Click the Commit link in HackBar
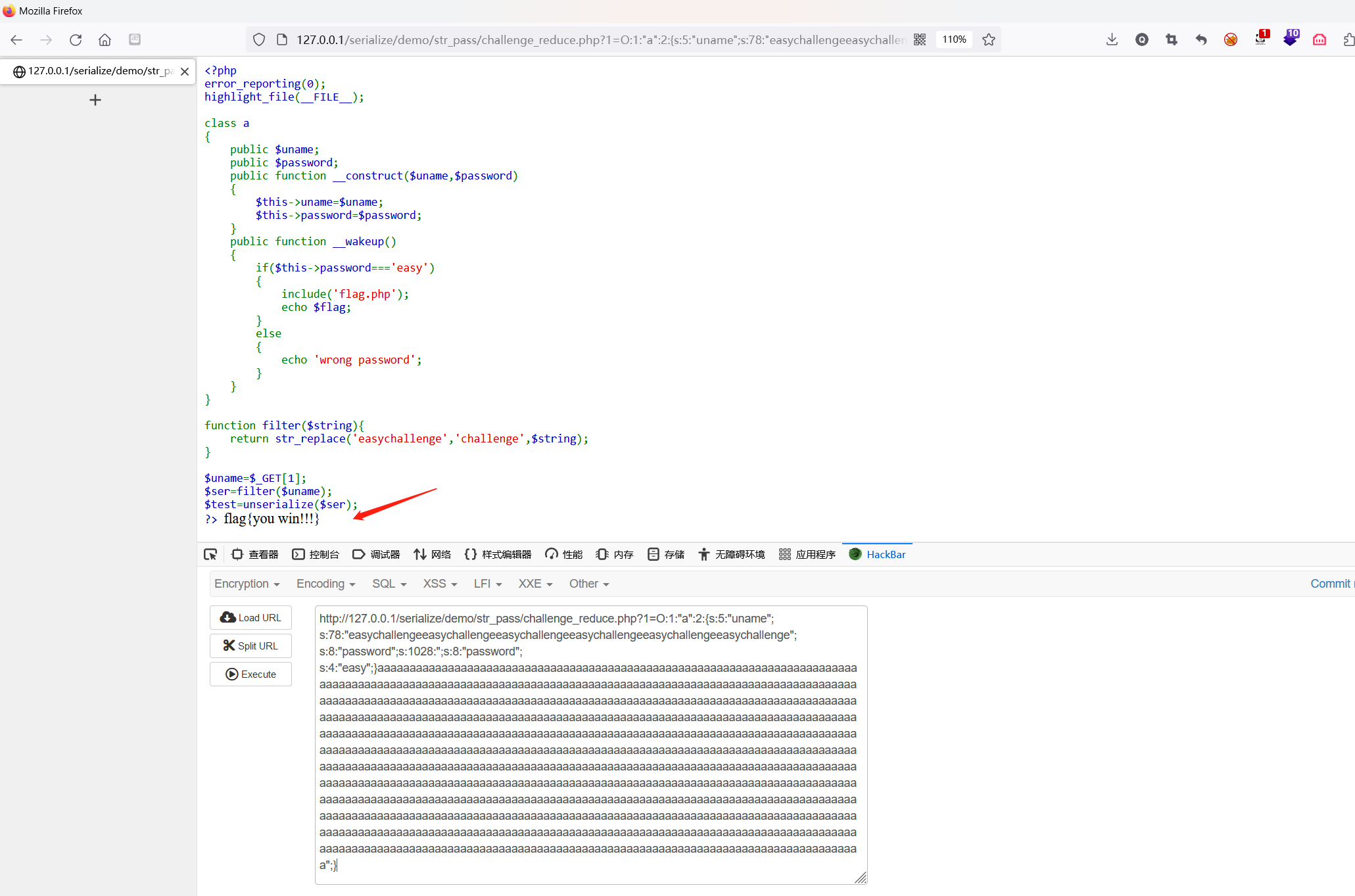Viewport: 1355px width, 896px height. coord(1331,584)
